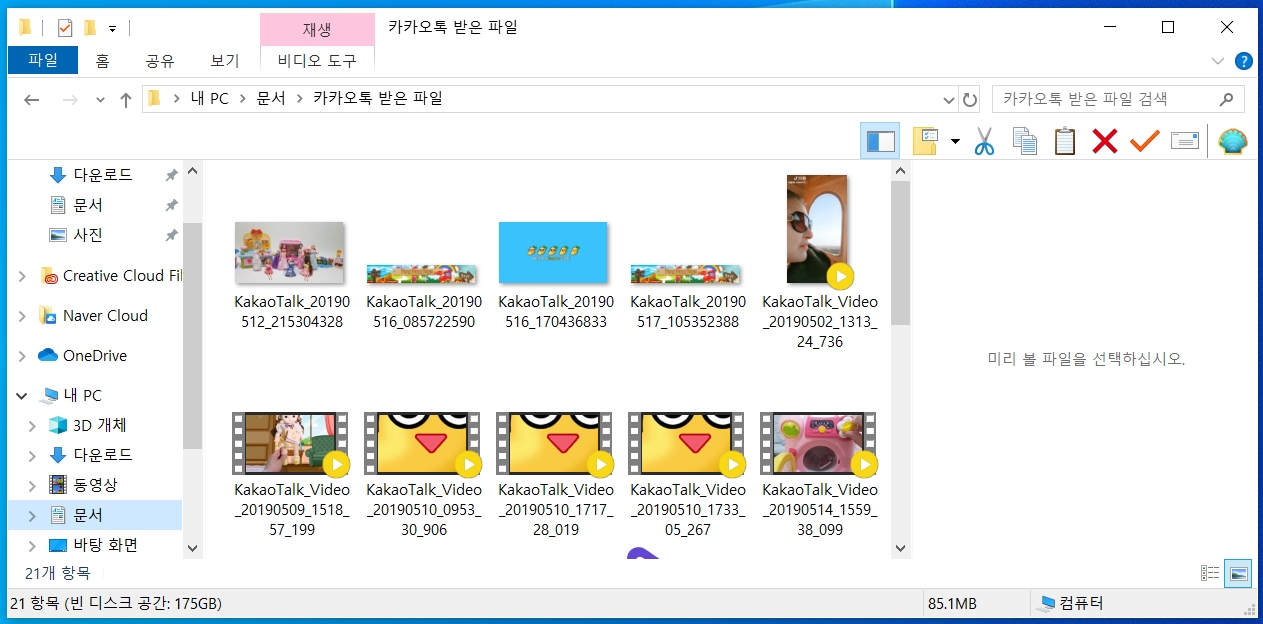Screen dimensions: 1263x624
Task: Click 카카오톡 받은 파일 breadcrumb
Action: pos(377,99)
